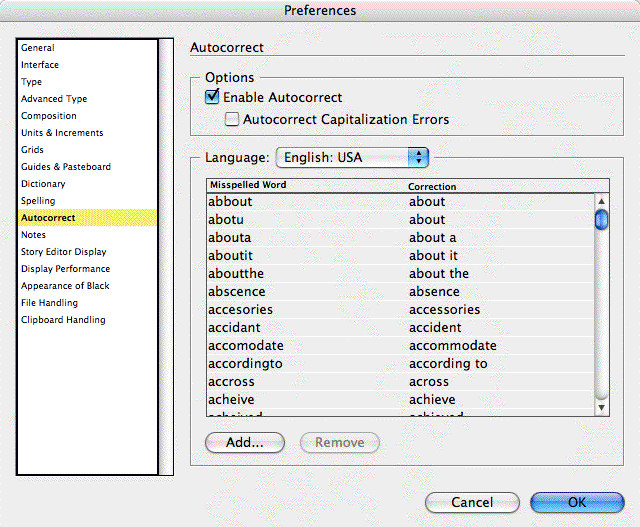Screen dimensions: 640x527
Task: Select the 'accomodate' entry
Action: [x=400, y=345]
